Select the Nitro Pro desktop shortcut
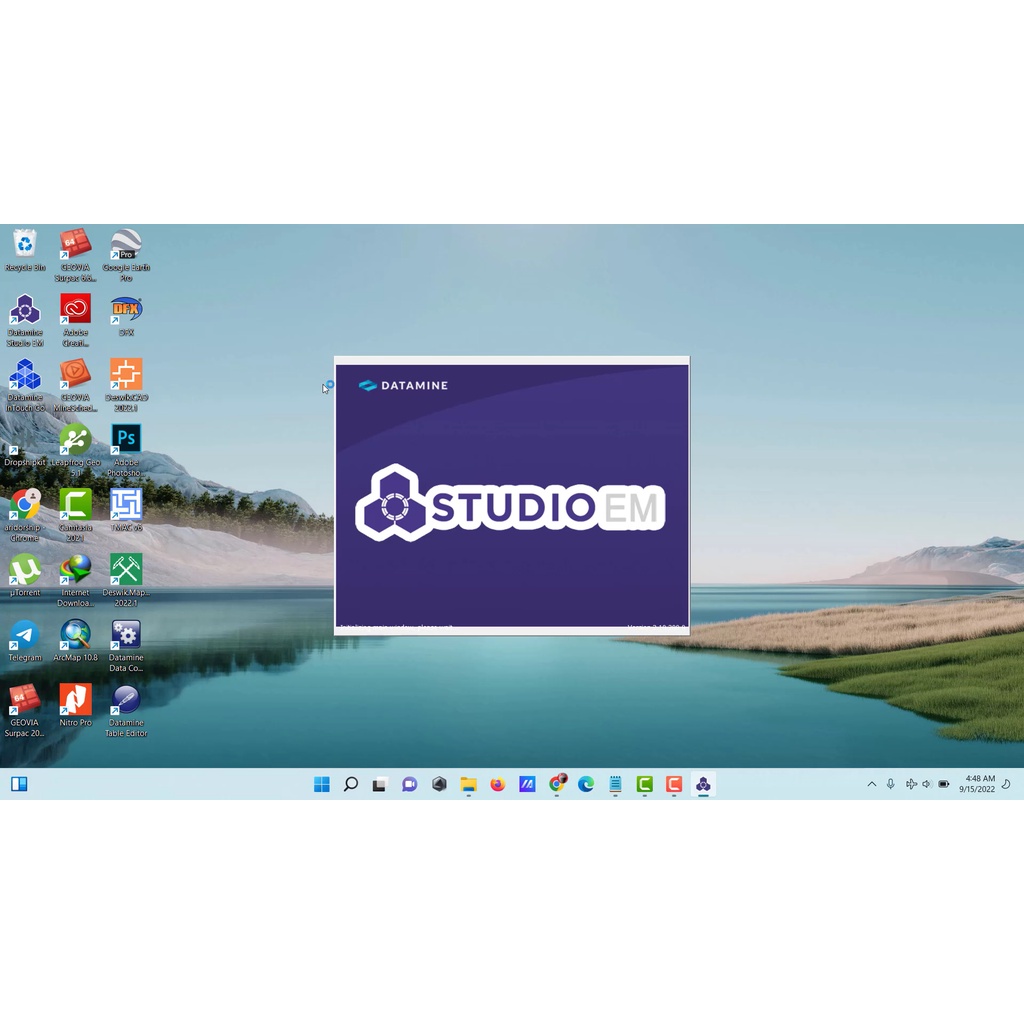 click(x=75, y=705)
